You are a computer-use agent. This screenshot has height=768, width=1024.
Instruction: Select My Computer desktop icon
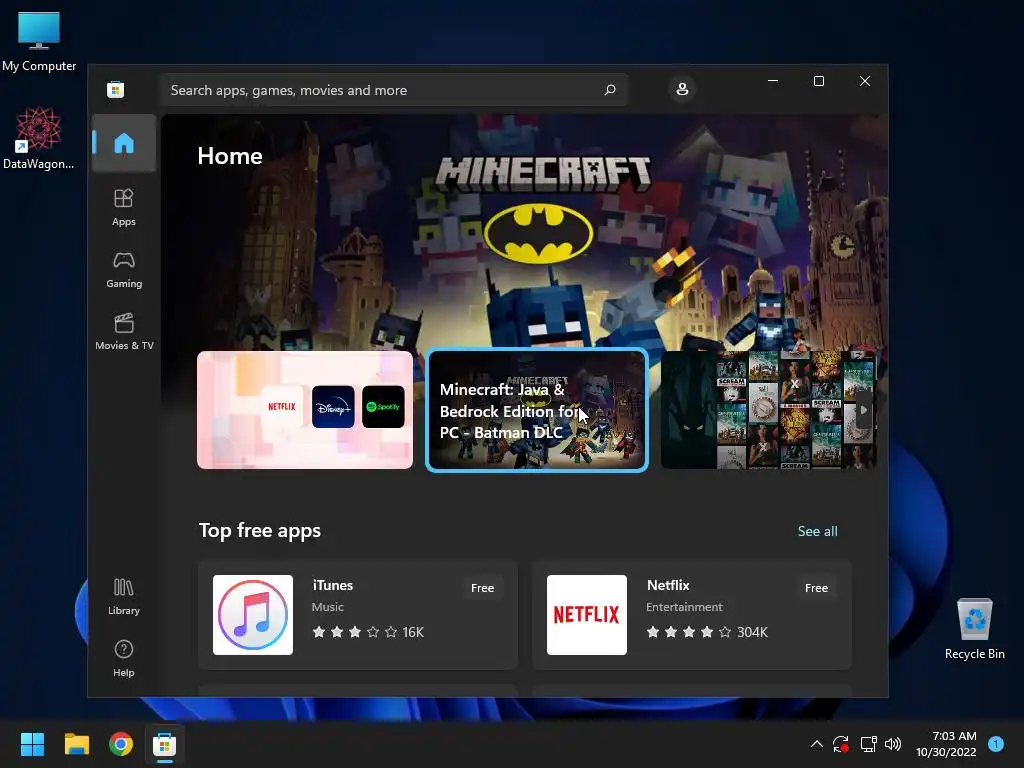pyautogui.click(x=39, y=41)
